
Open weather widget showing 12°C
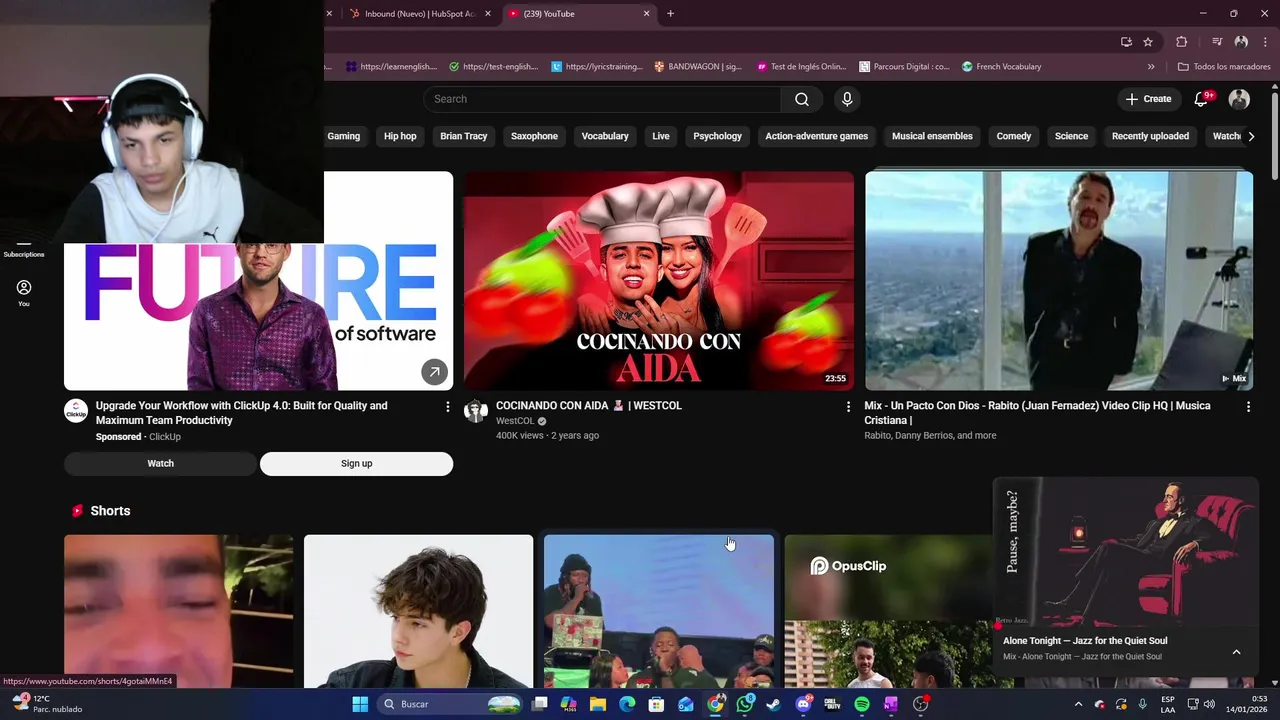click(47, 704)
